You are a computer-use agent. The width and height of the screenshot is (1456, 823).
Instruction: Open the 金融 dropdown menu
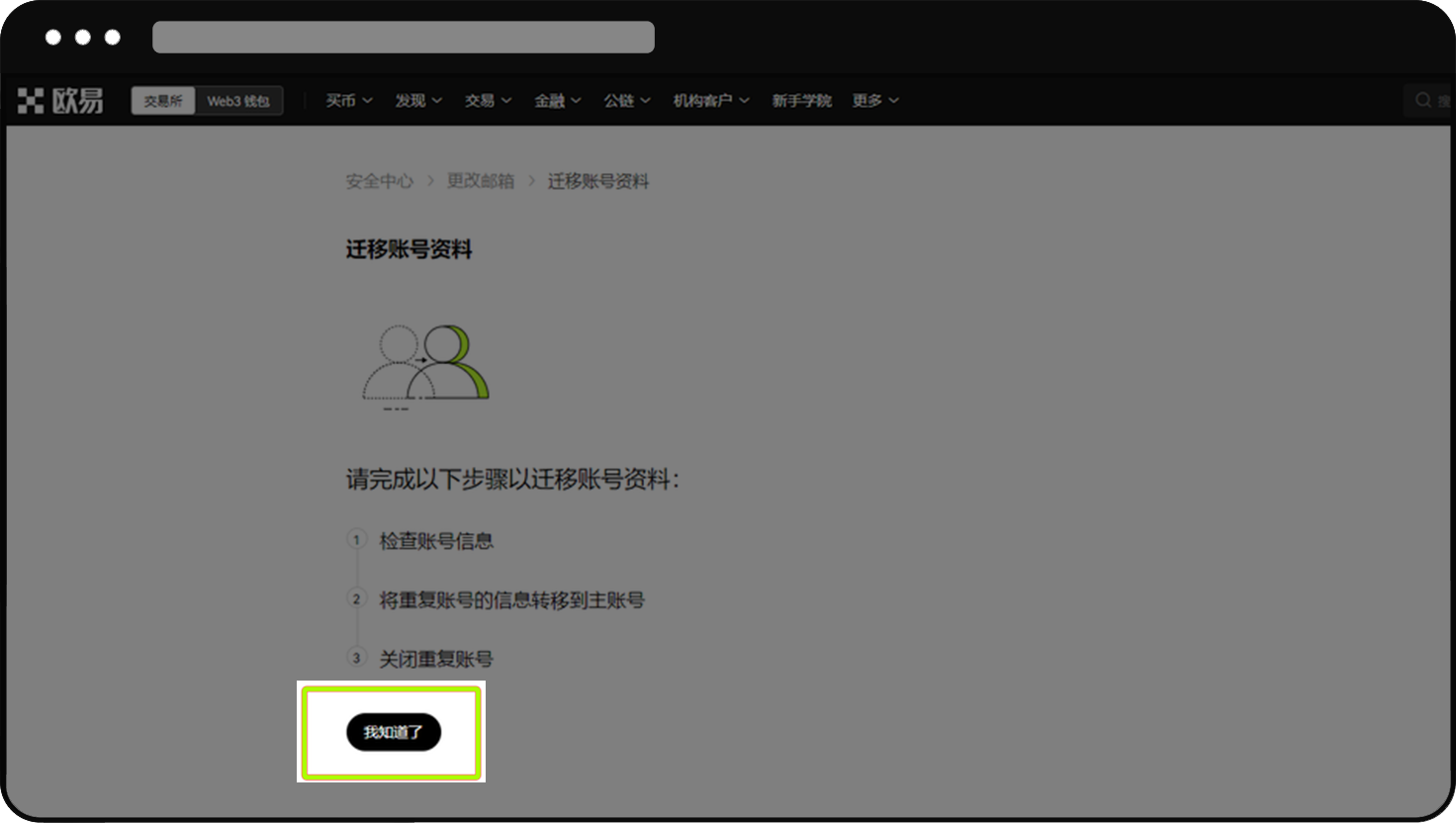pos(557,101)
